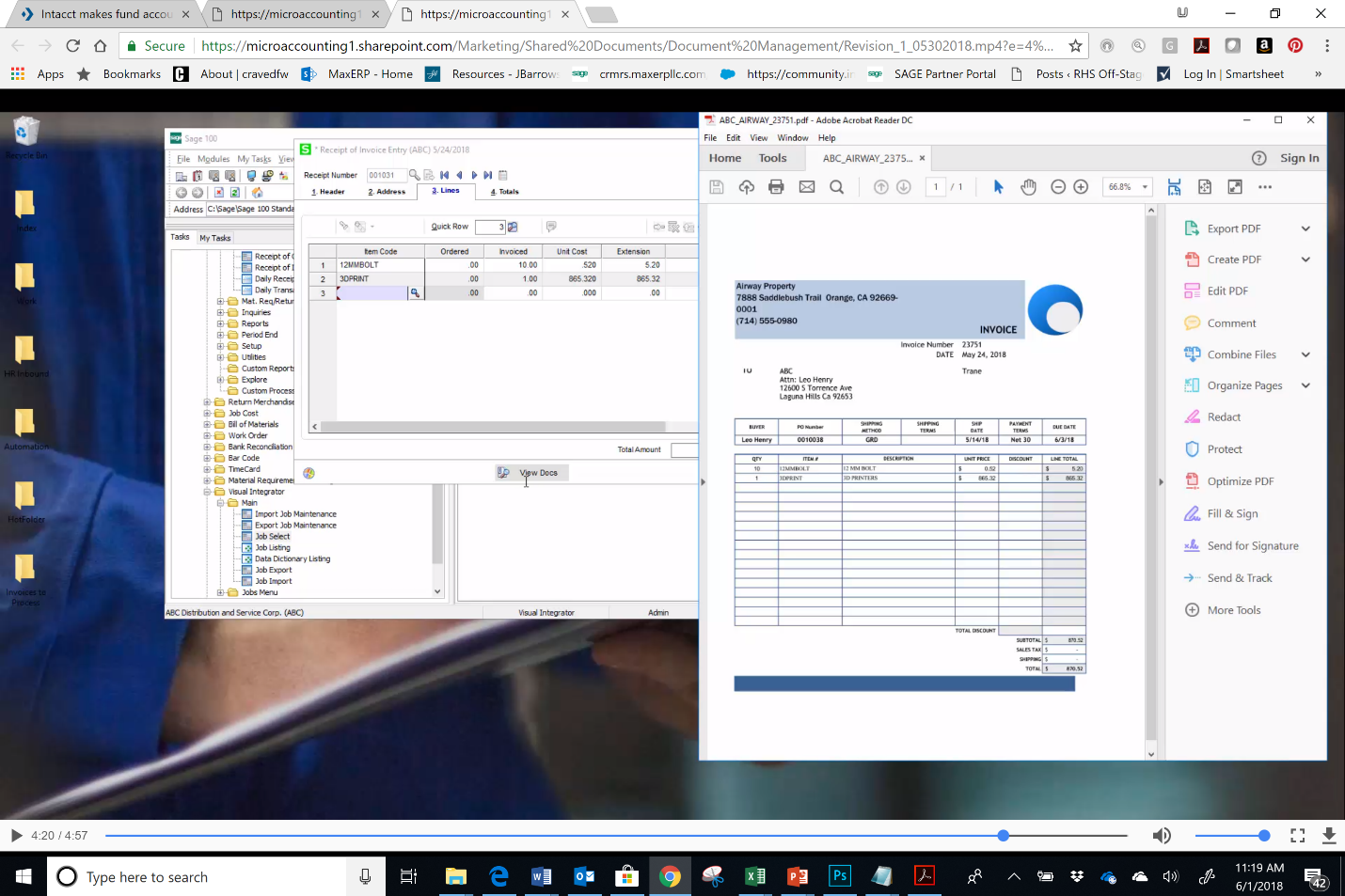The image size is (1345, 896).
Task: Click the Acrobat fit width scrolling icon
Action: (1175, 187)
